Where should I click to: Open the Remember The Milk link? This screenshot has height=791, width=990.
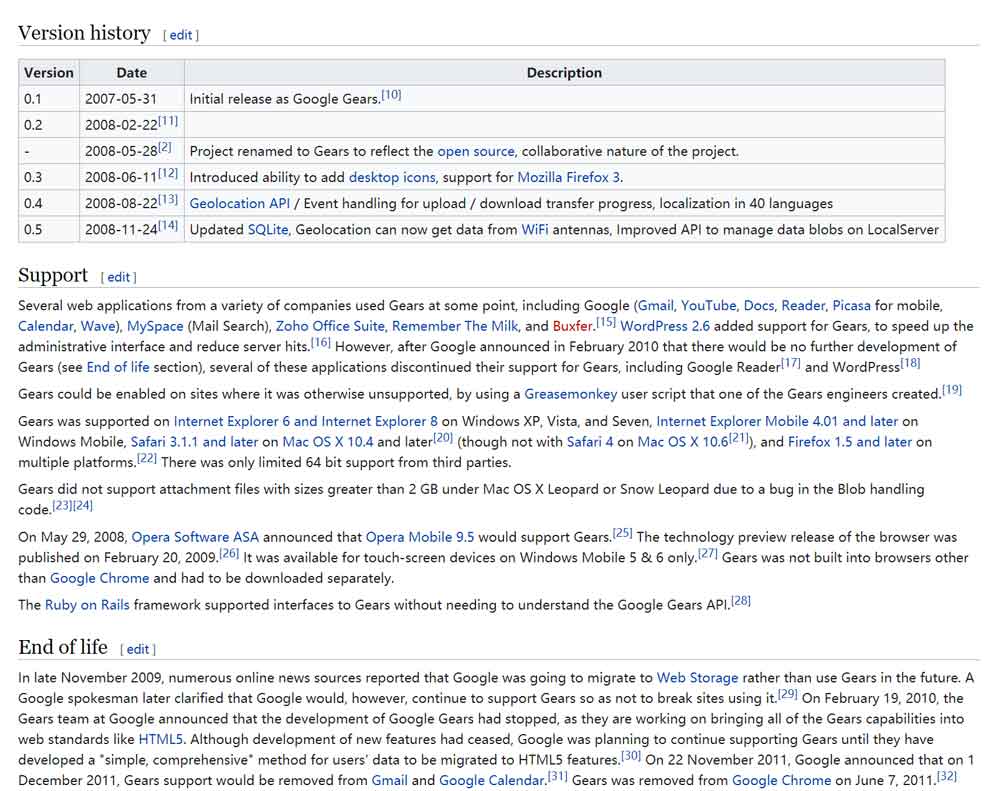tap(455, 326)
